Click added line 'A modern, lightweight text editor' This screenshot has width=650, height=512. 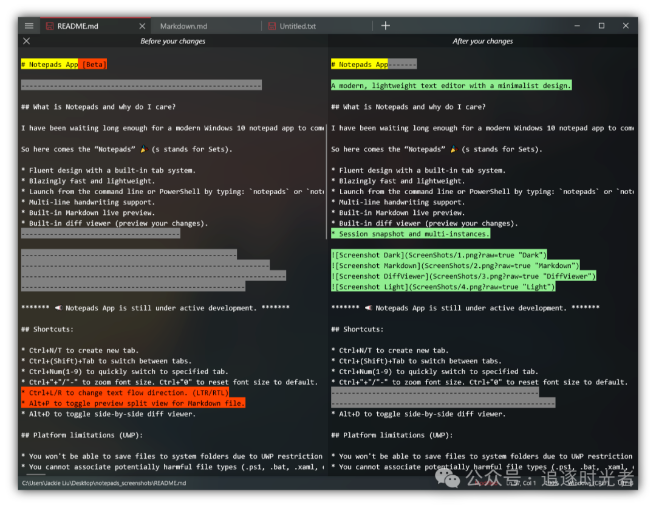[x=451, y=85]
